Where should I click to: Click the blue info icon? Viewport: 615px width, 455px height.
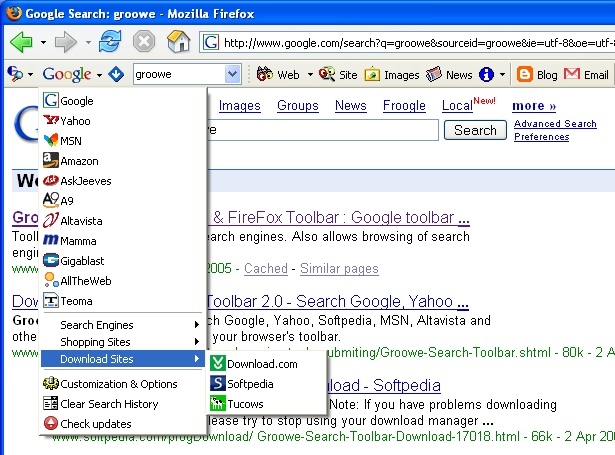pos(486,74)
